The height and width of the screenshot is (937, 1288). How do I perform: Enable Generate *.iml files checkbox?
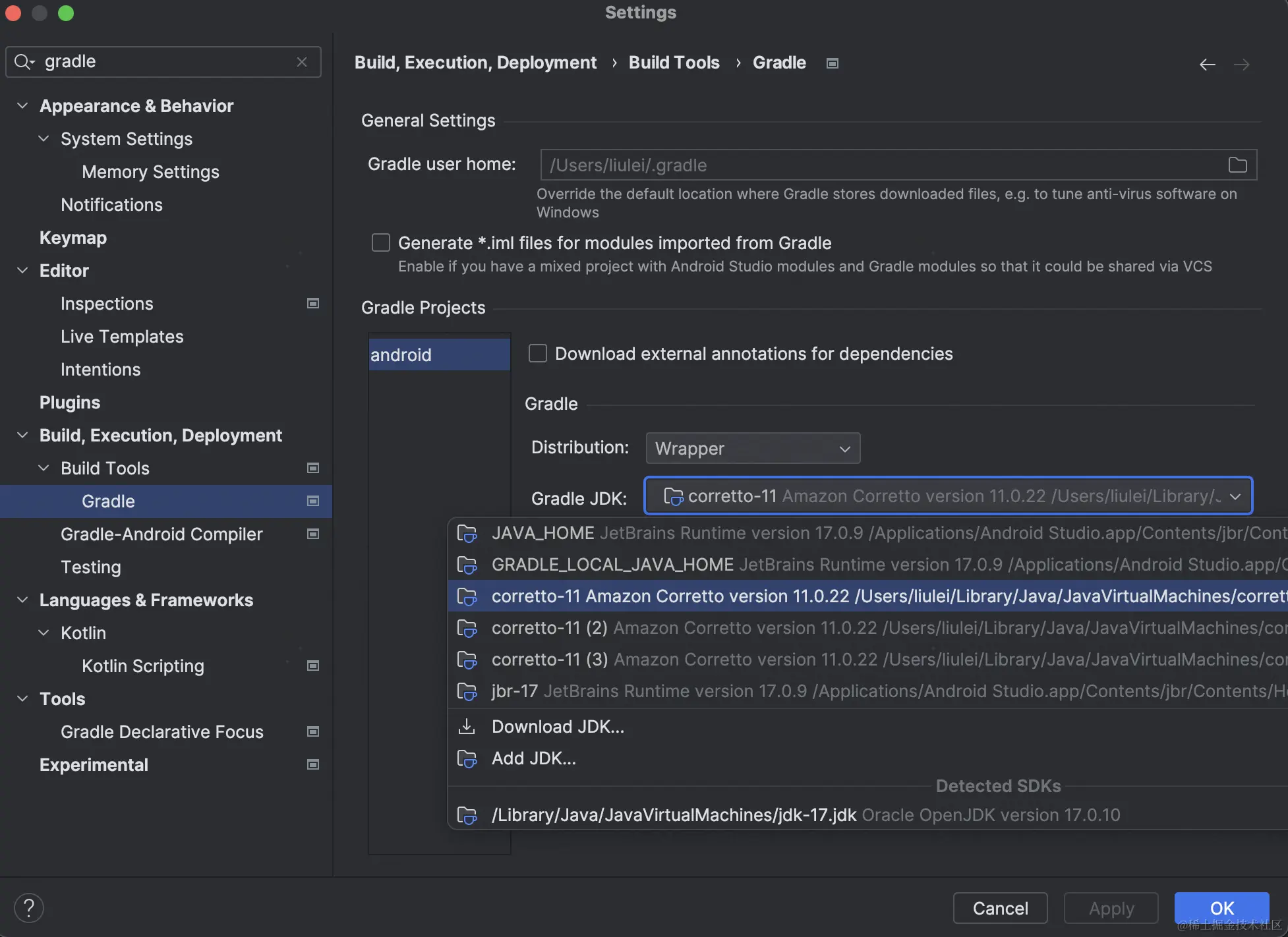coord(381,242)
